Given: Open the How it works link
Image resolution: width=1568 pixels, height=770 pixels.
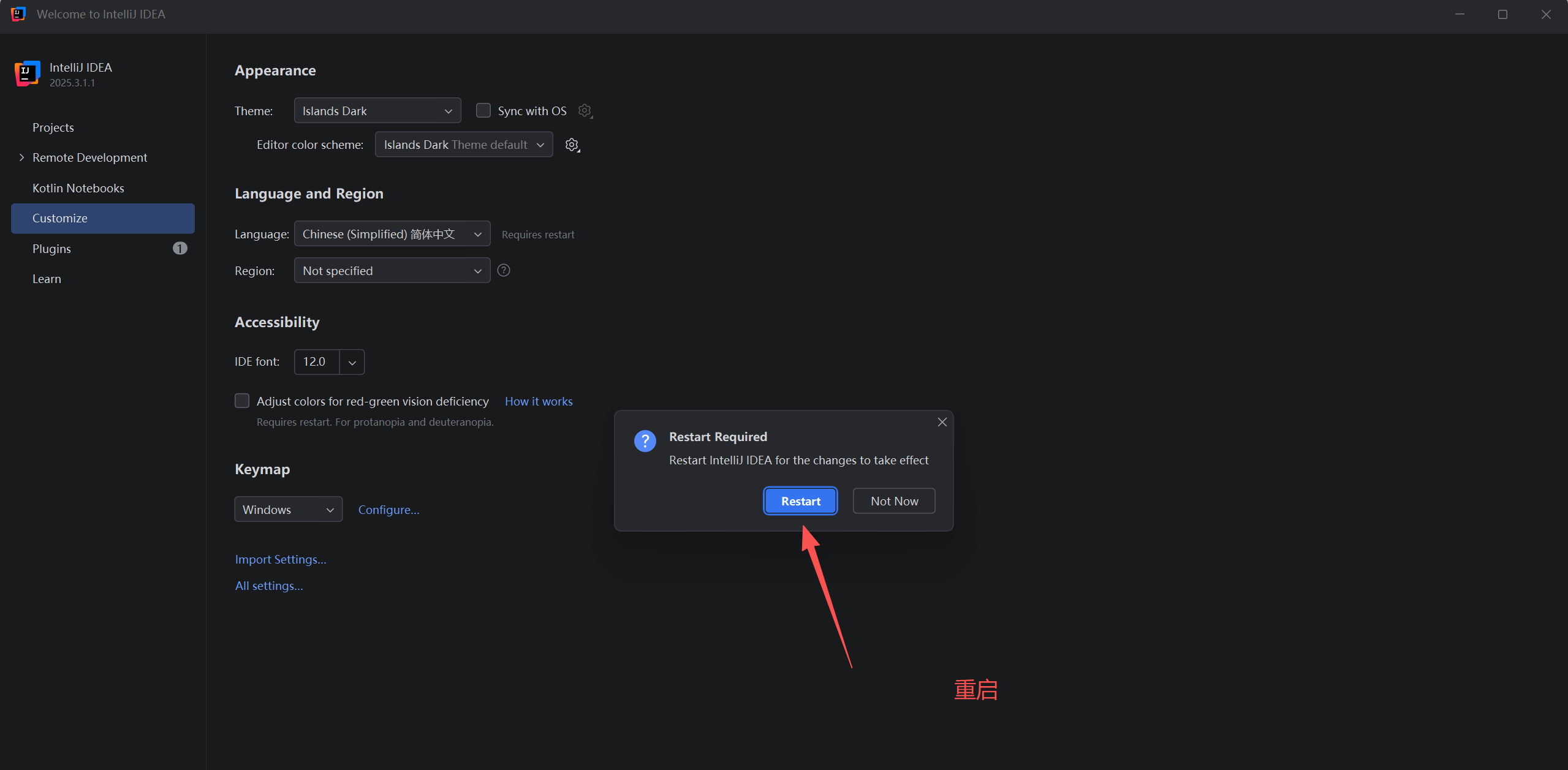Looking at the screenshot, I should [x=539, y=401].
